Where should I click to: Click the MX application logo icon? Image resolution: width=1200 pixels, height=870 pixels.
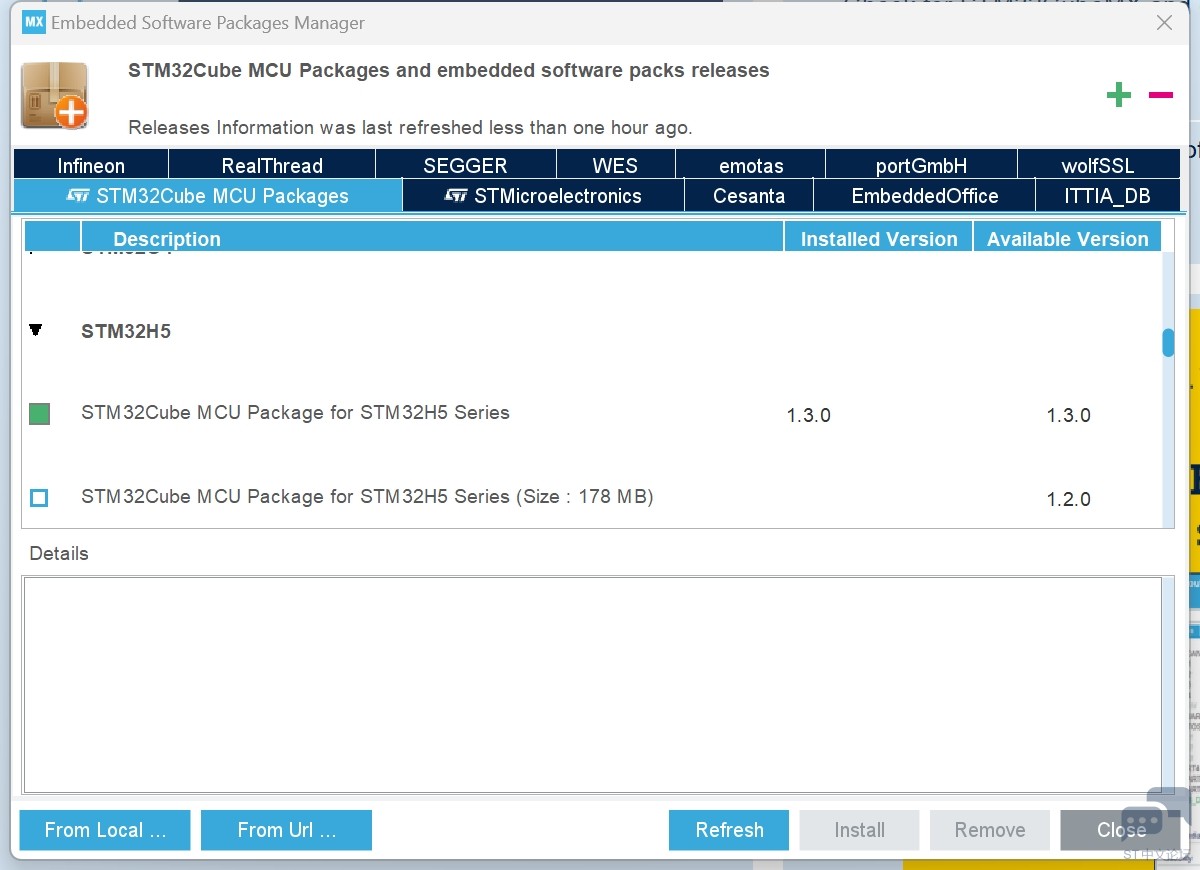pos(34,22)
